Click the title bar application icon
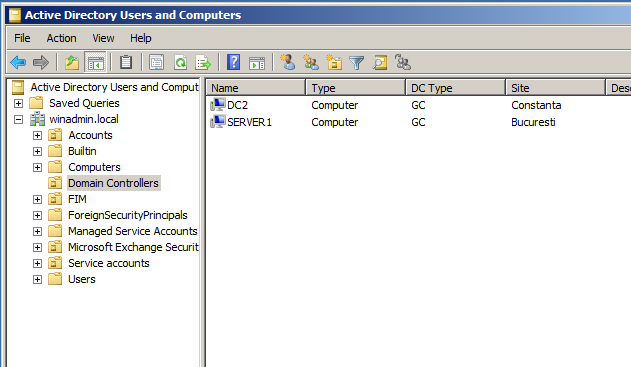 coord(15,15)
